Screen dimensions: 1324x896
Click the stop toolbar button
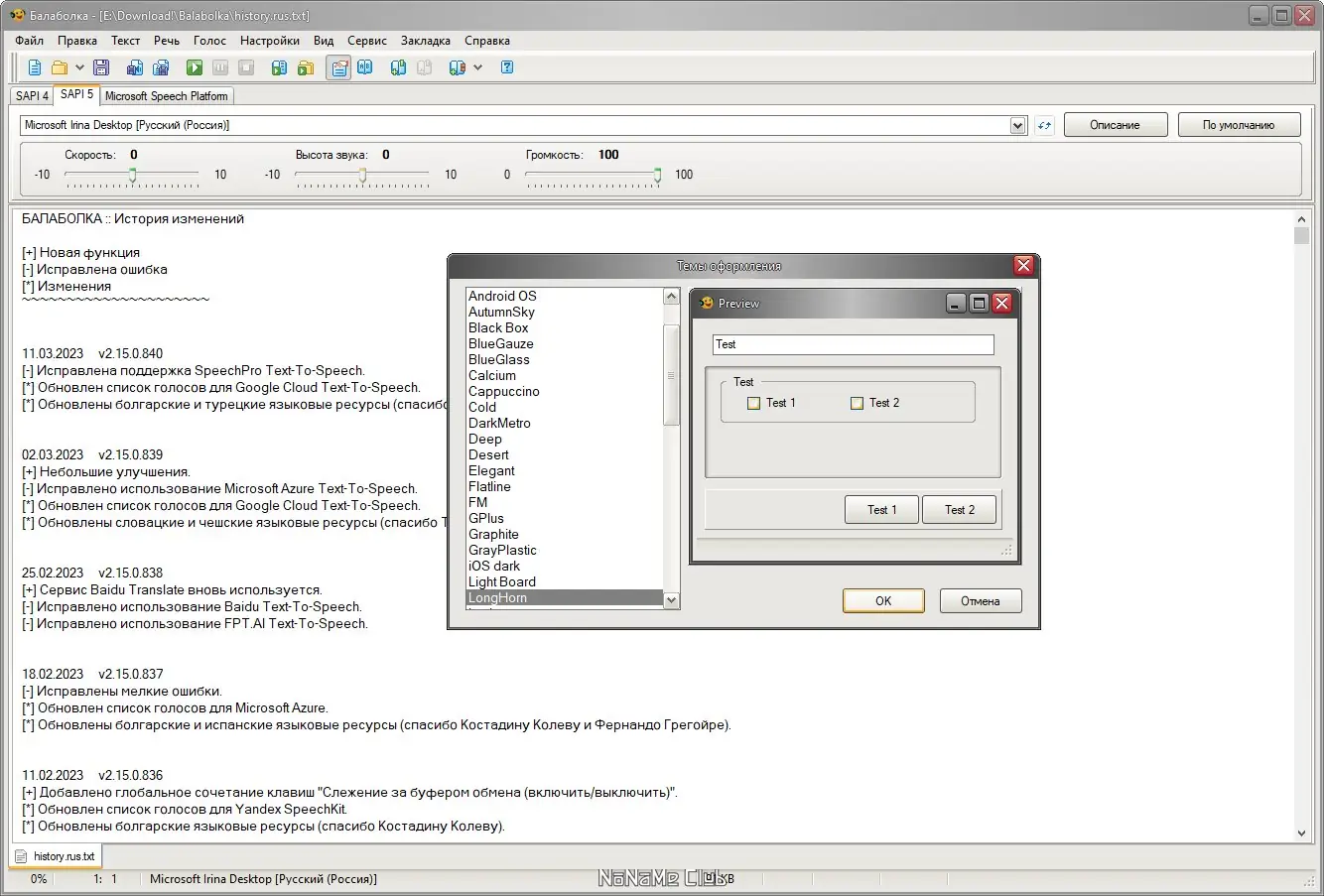pos(246,67)
